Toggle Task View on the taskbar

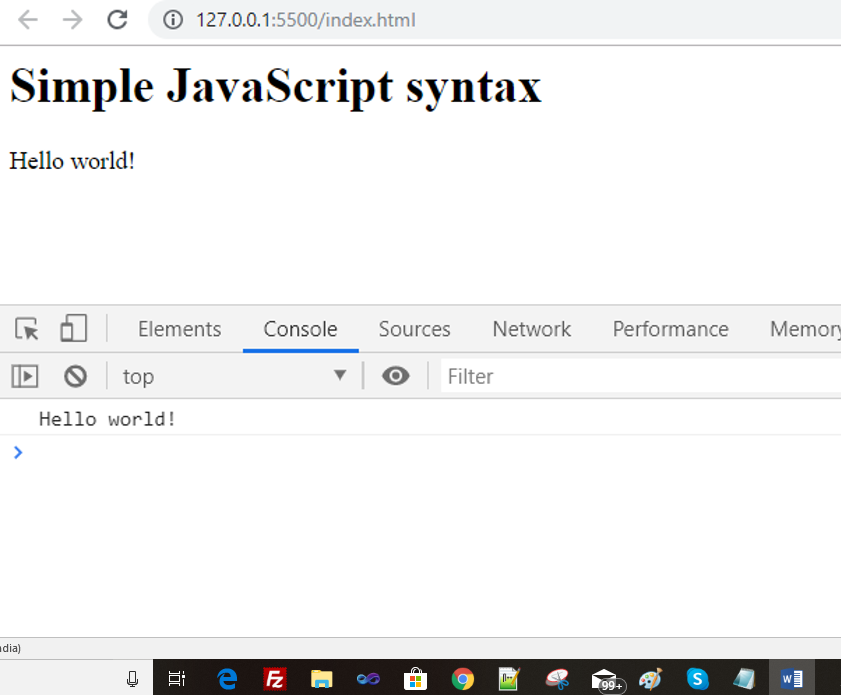click(x=176, y=678)
